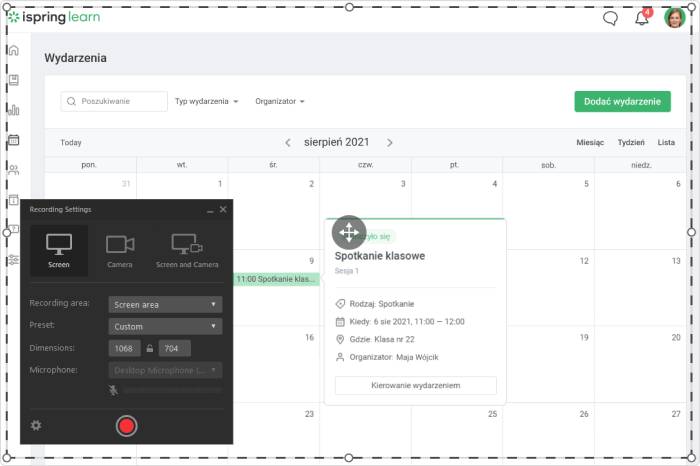Open the Preset Custom dropdown

(165, 326)
